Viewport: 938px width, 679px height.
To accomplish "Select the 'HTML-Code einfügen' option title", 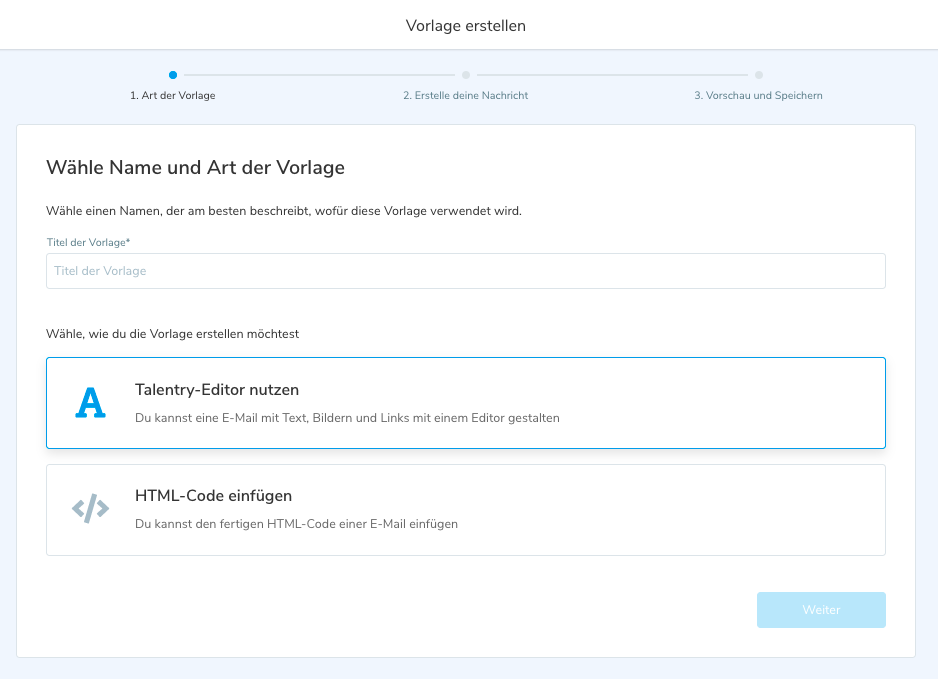I will tap(213, 496).
